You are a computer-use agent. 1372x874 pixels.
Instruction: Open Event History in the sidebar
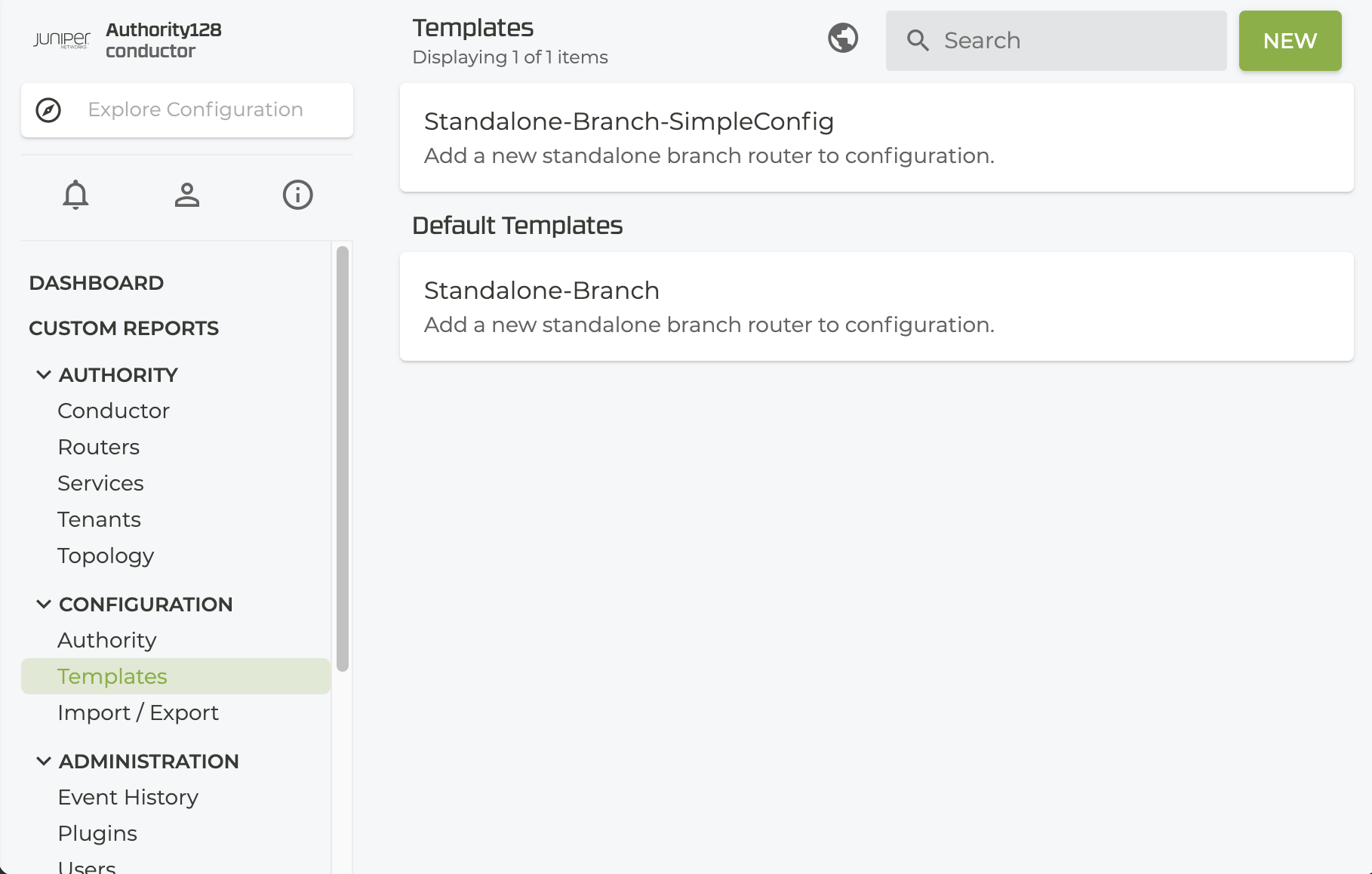[x=128, y=797]
